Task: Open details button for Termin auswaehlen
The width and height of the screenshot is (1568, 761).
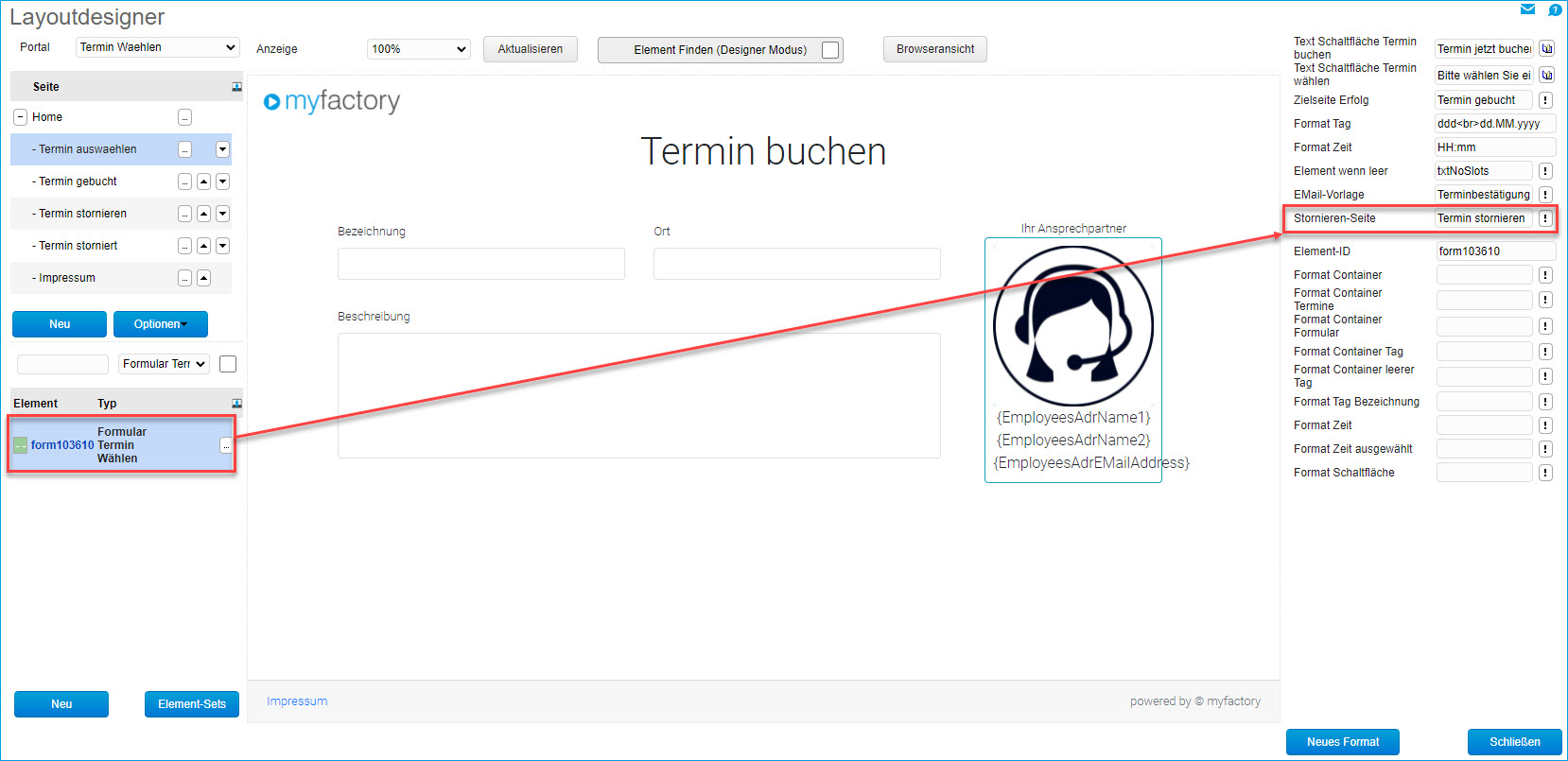Action: coord(184,149)
